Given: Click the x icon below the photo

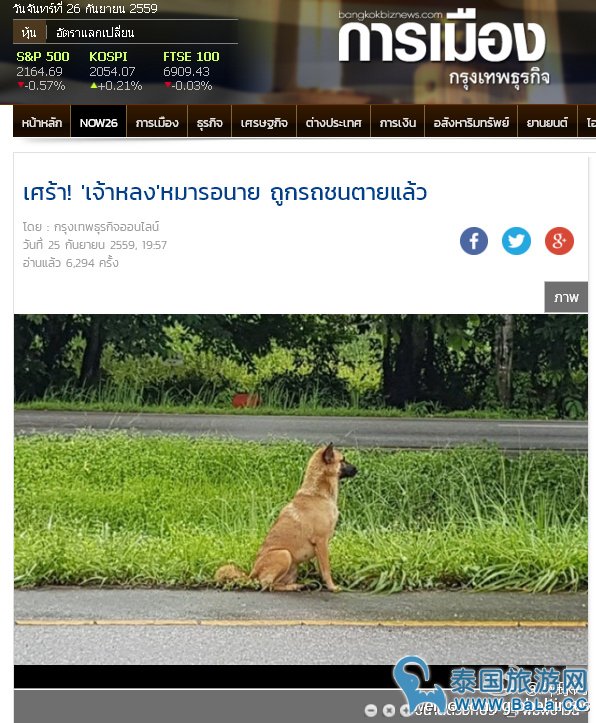Looking at the screenshot, I should click(389, 710).
